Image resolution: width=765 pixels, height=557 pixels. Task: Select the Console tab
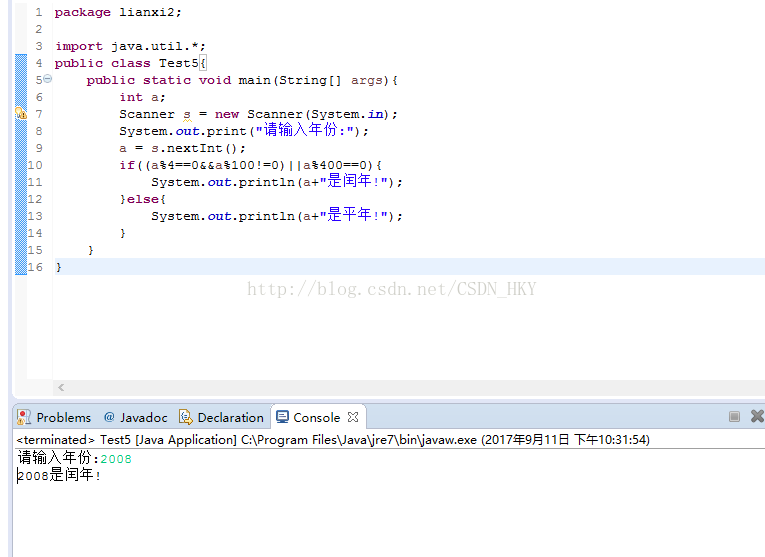[x=317, y=418]
